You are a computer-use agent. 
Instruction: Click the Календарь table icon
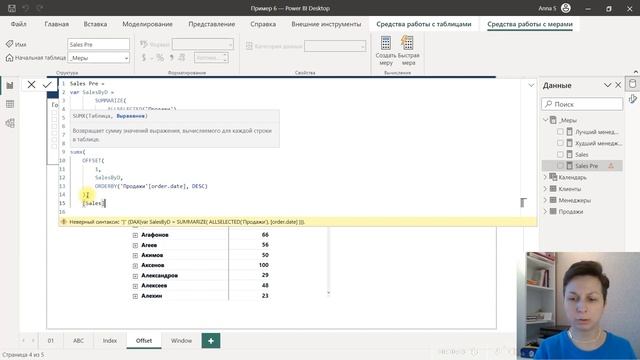(x=553, y=177)
